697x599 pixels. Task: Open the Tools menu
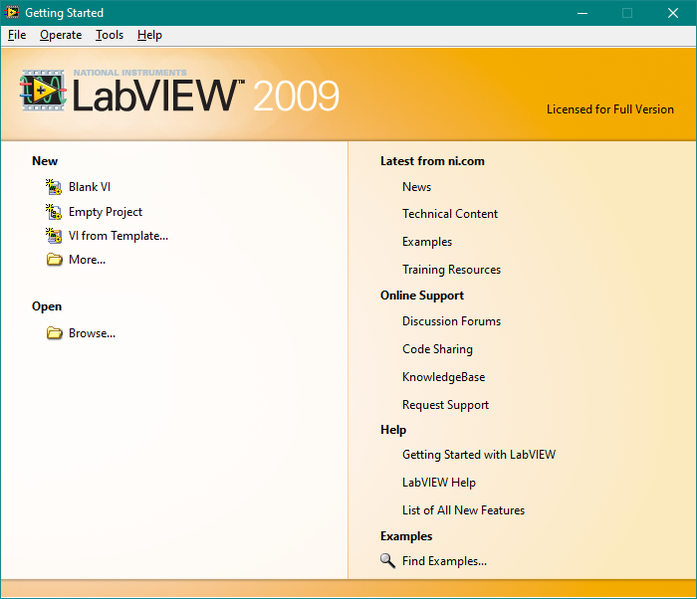(x=109, y=35)
